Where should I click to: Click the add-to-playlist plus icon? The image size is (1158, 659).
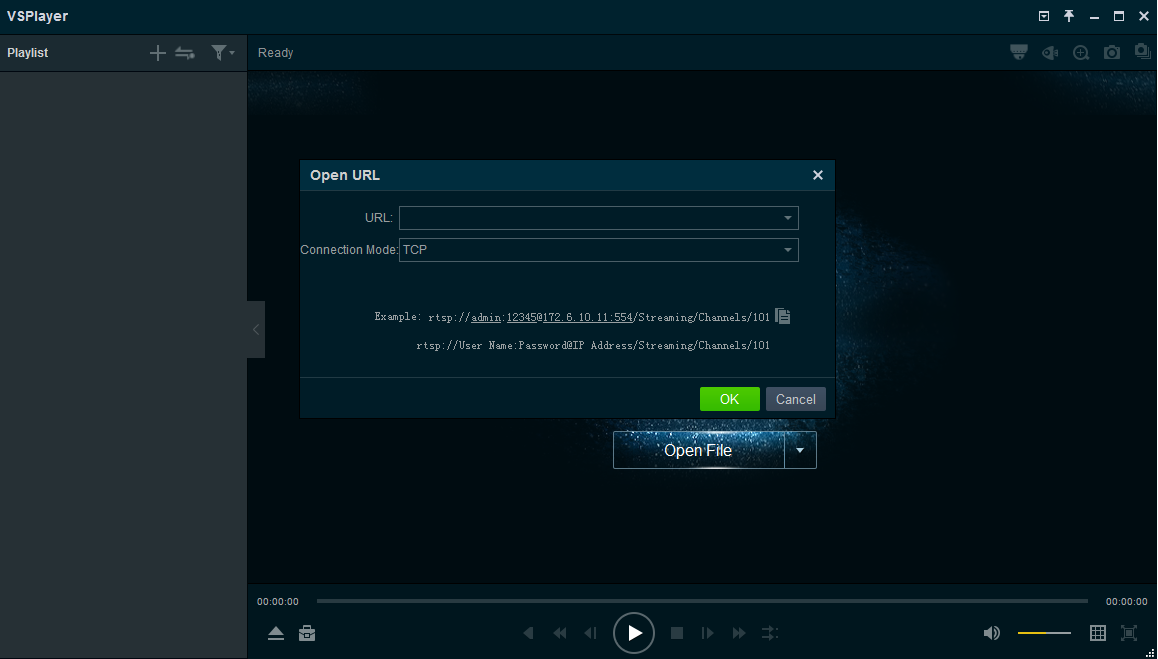coord(157,53)
